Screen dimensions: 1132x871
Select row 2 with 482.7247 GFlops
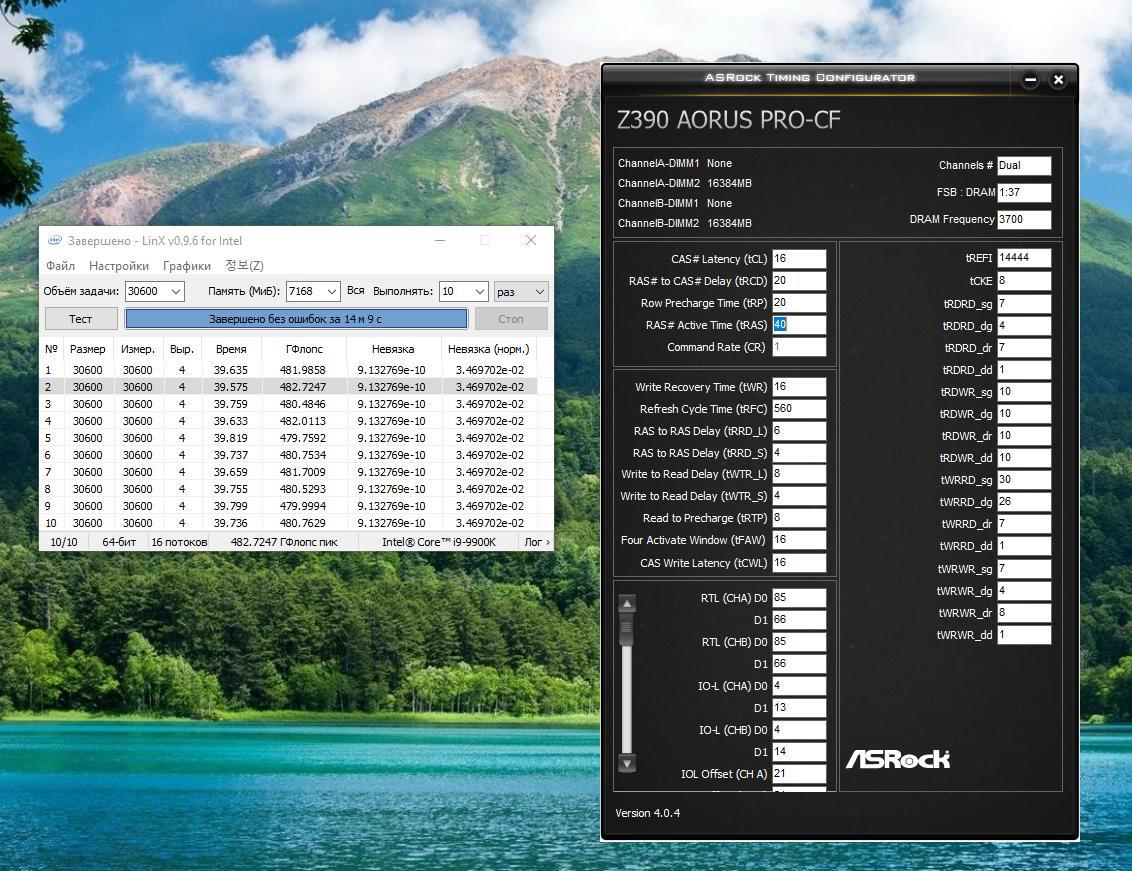pyautogui.click(x=288, y=387)
